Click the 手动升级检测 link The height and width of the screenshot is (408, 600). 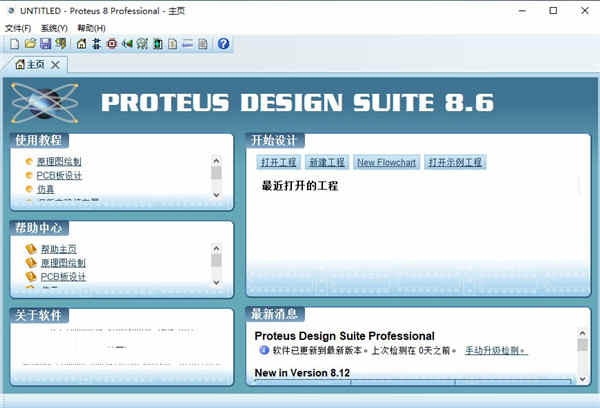click(x=496, y=350)
